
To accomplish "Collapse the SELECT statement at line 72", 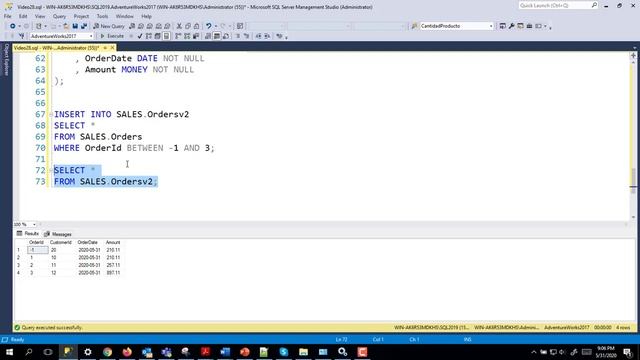I will click(x=51, y=170).
